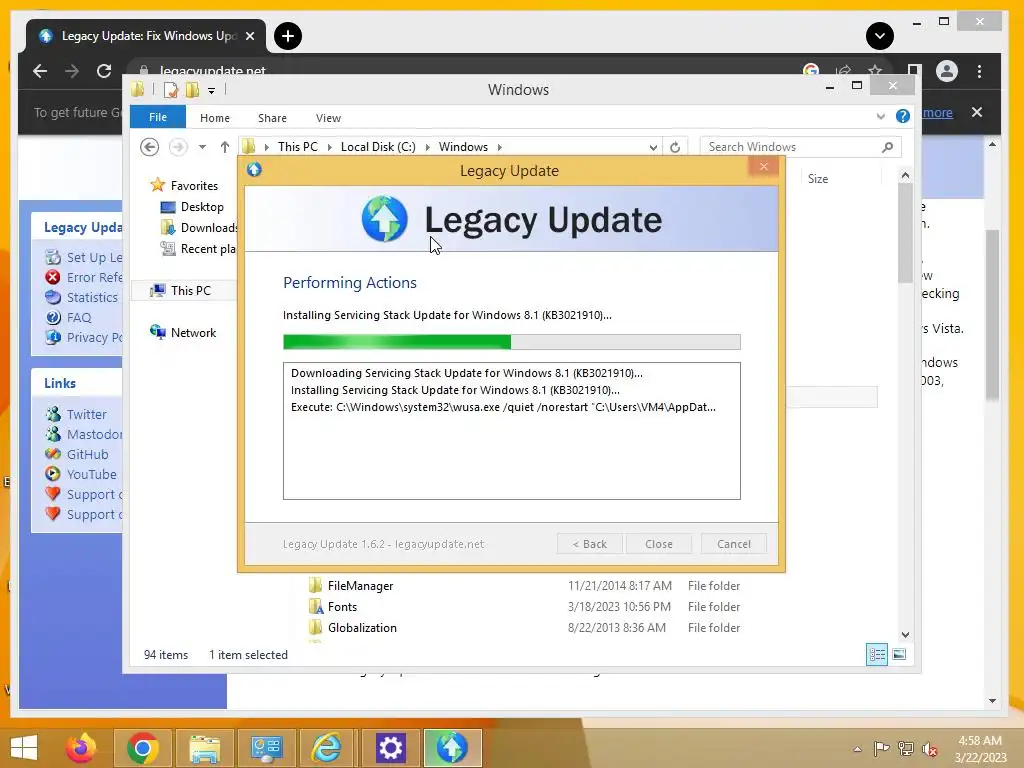Viewport: 1024px width, 768px height.
Task: Dismiss the Chrome infobar with X
Action: click(977, 112)
